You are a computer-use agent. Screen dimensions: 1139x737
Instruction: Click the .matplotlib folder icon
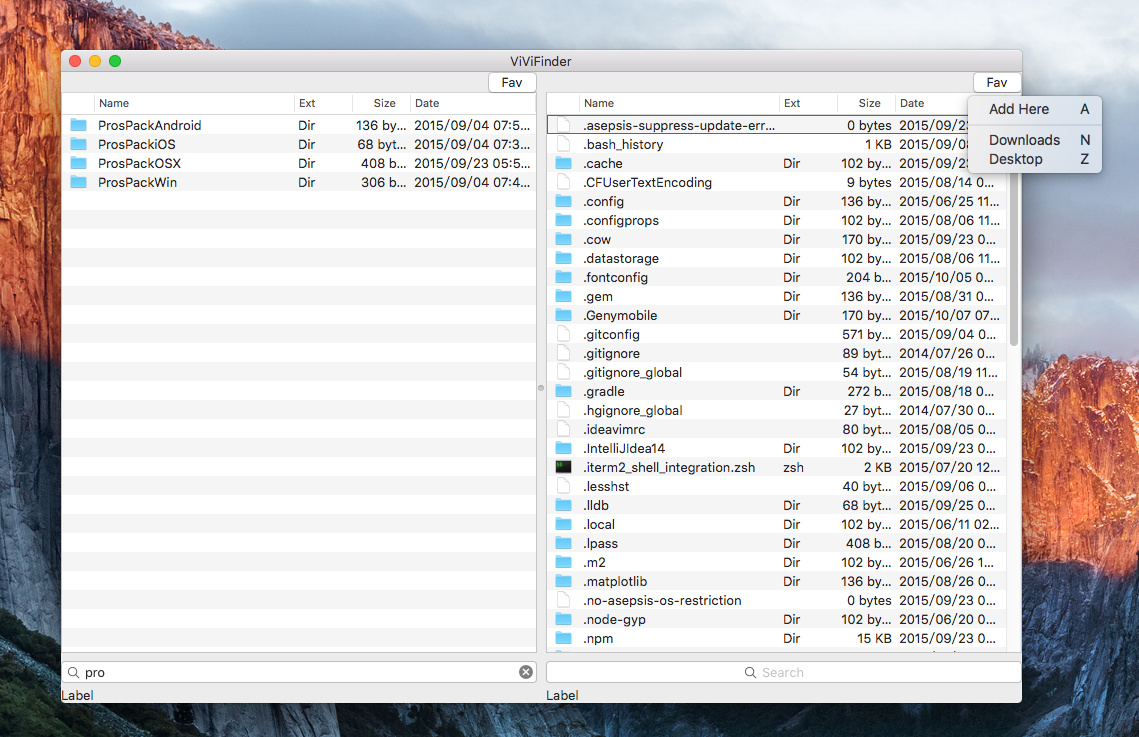pyautogui.click(x=564, y=581)
